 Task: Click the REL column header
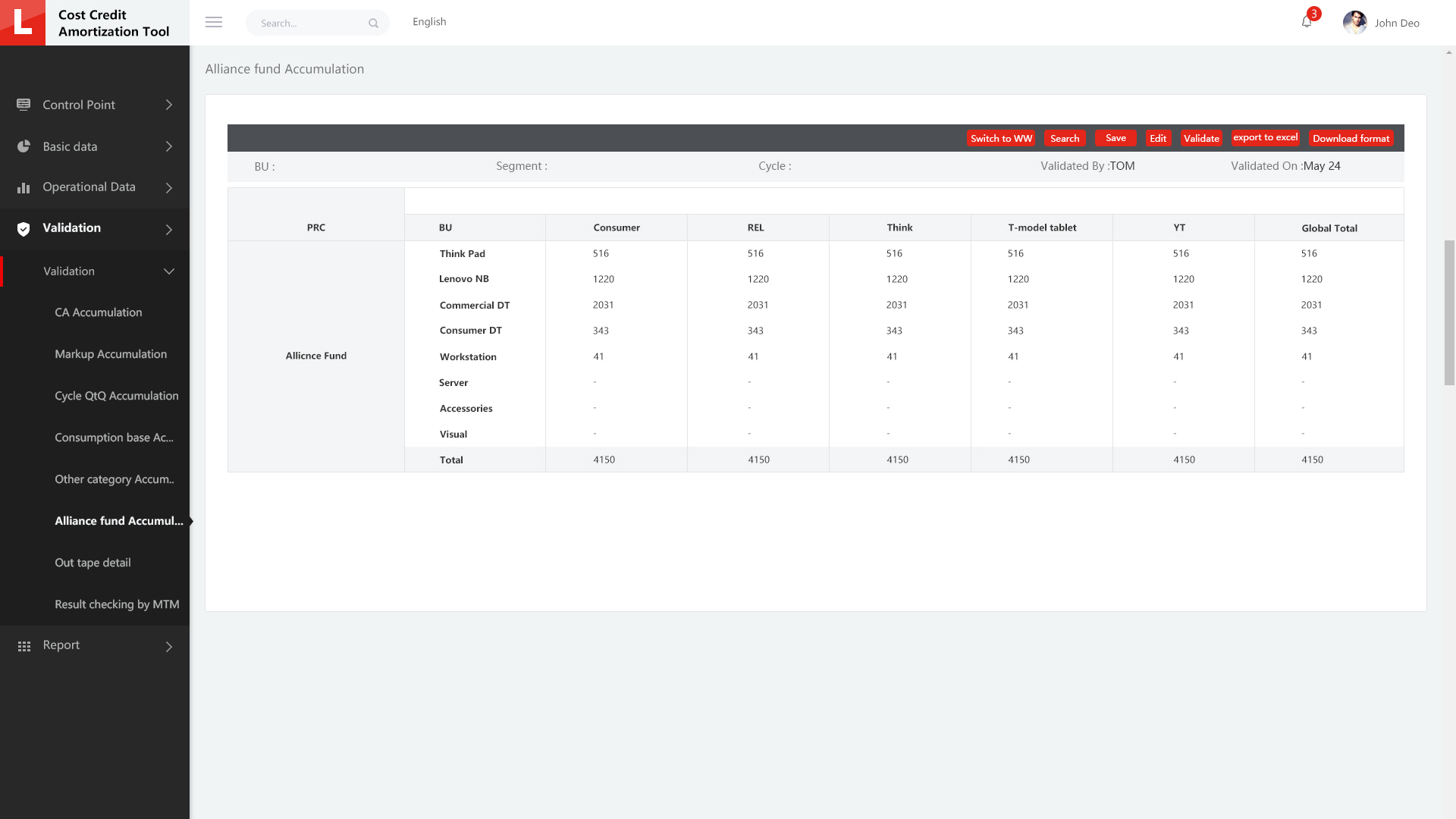click(756, 227)
